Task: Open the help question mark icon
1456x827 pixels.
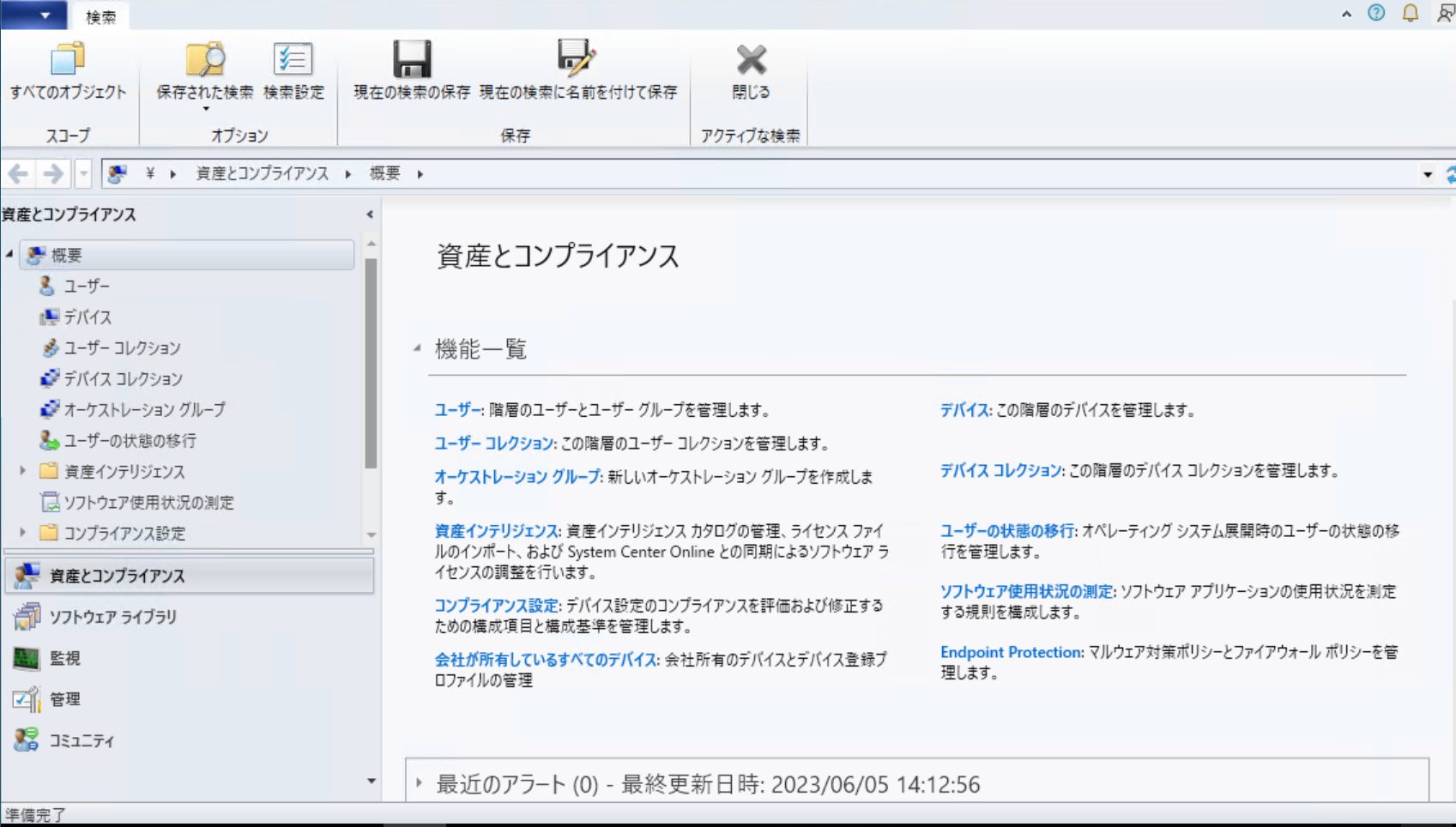Action: [x=1376, y=13]
